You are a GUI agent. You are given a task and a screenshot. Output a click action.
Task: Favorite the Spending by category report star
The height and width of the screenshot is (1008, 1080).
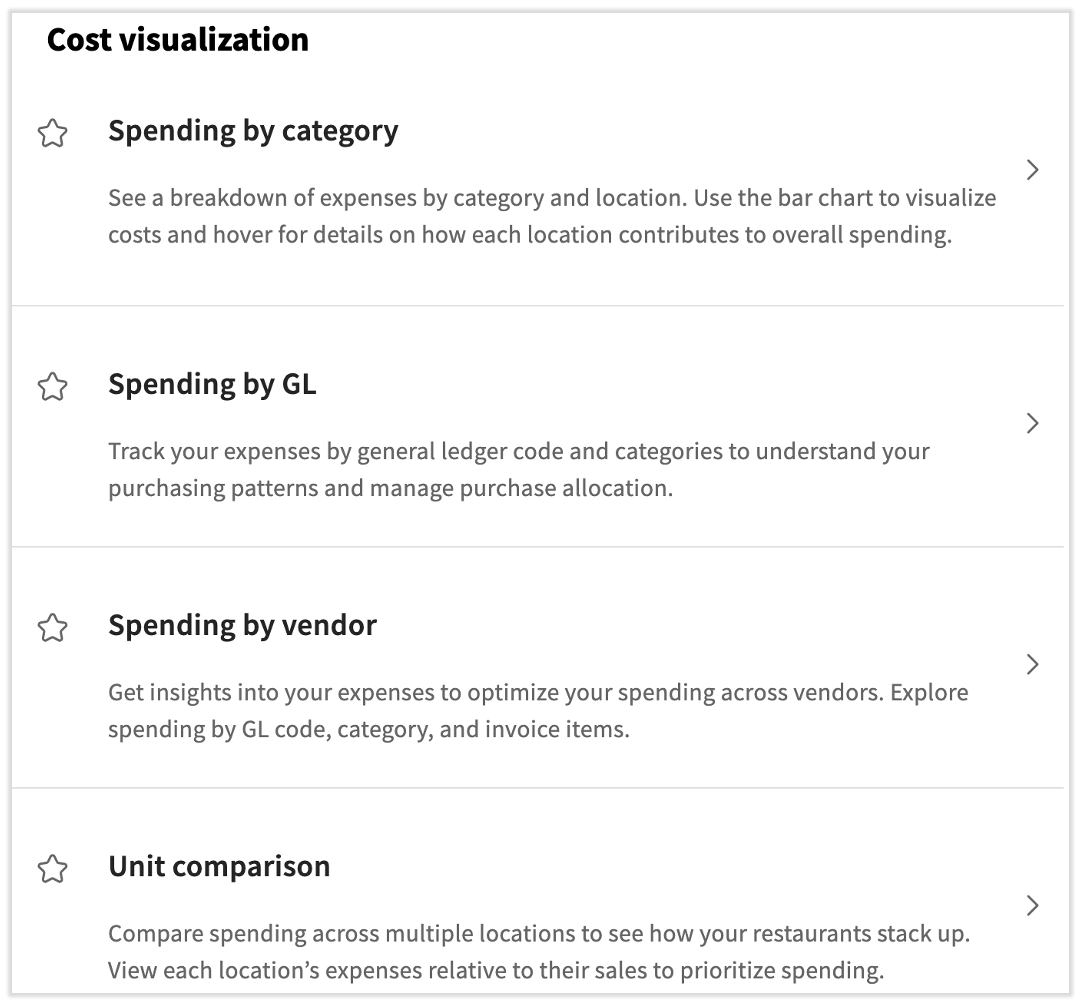[52, 133]
